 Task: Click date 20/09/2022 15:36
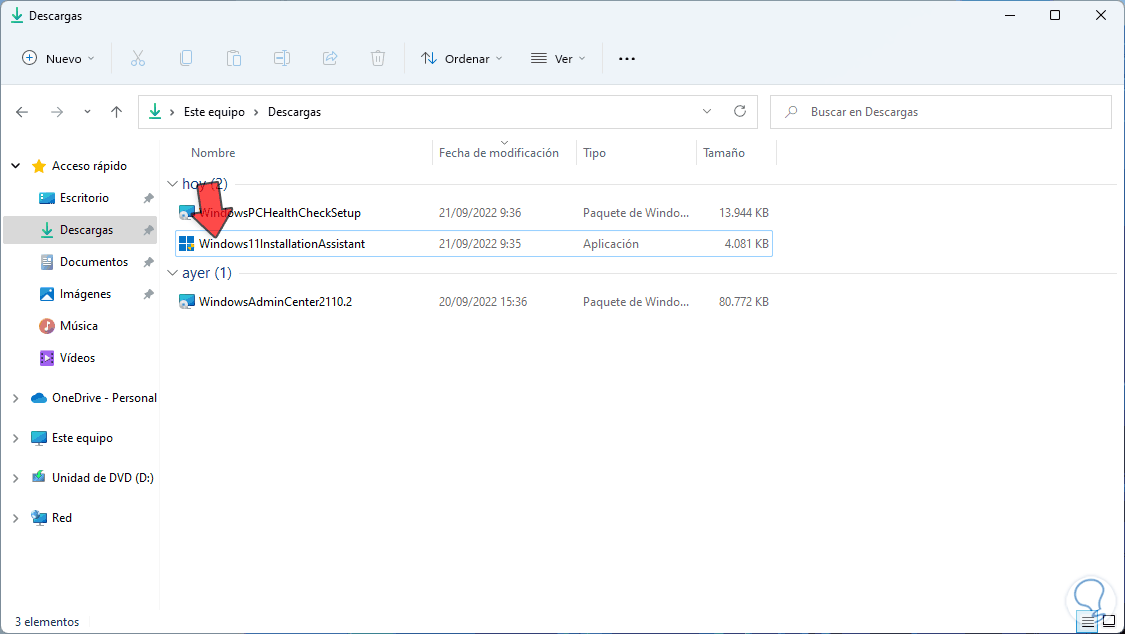coord(483,302)
